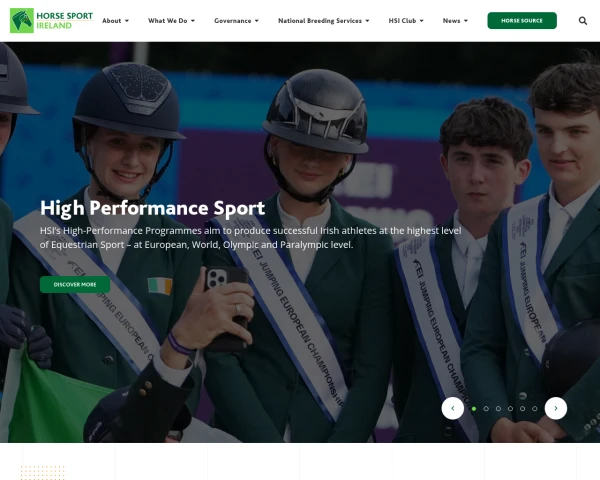Go to previous slide arrow
Image resolution: width=600 pixels, height=480 pixels.
coord(453,408)
